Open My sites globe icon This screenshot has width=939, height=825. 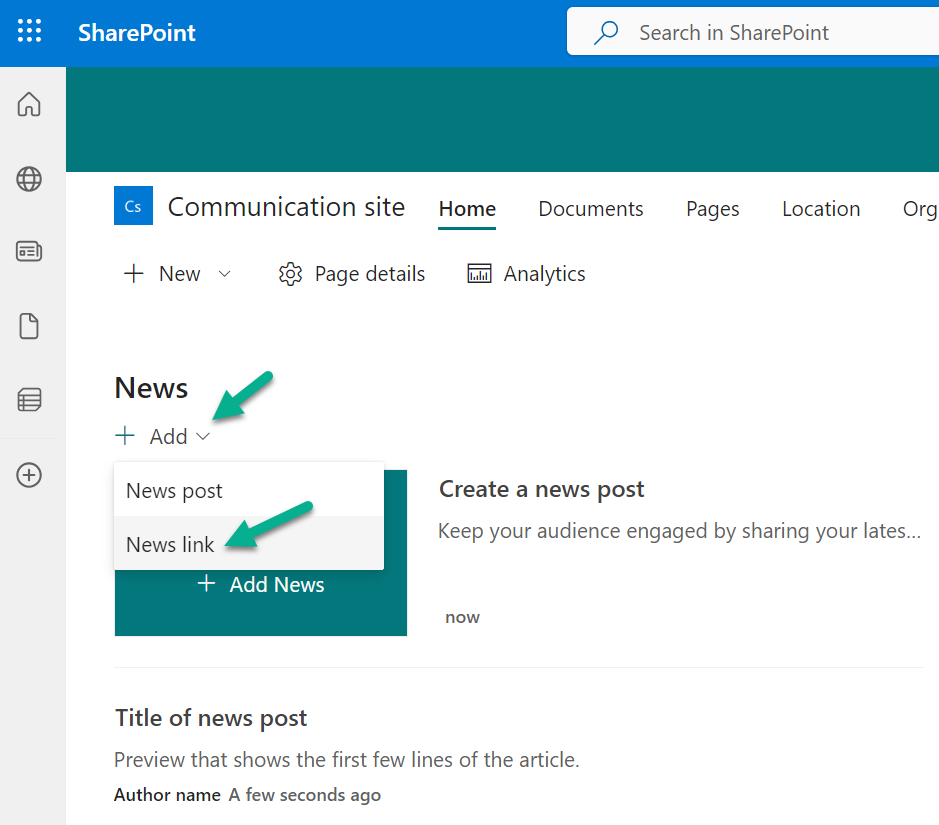point(29,179)
